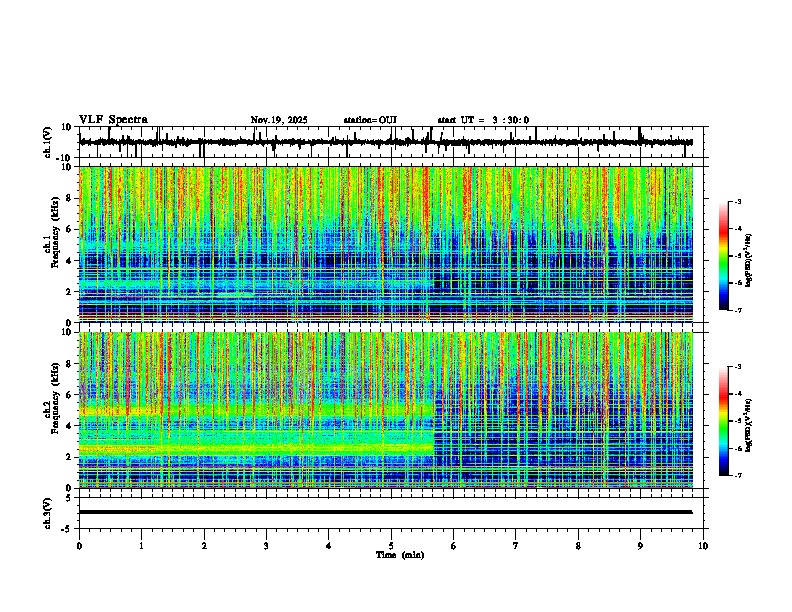Click the "ch.1(V)" waveform axis label
The width and height of the screenshot is (792, 612).
coord(48,142)
